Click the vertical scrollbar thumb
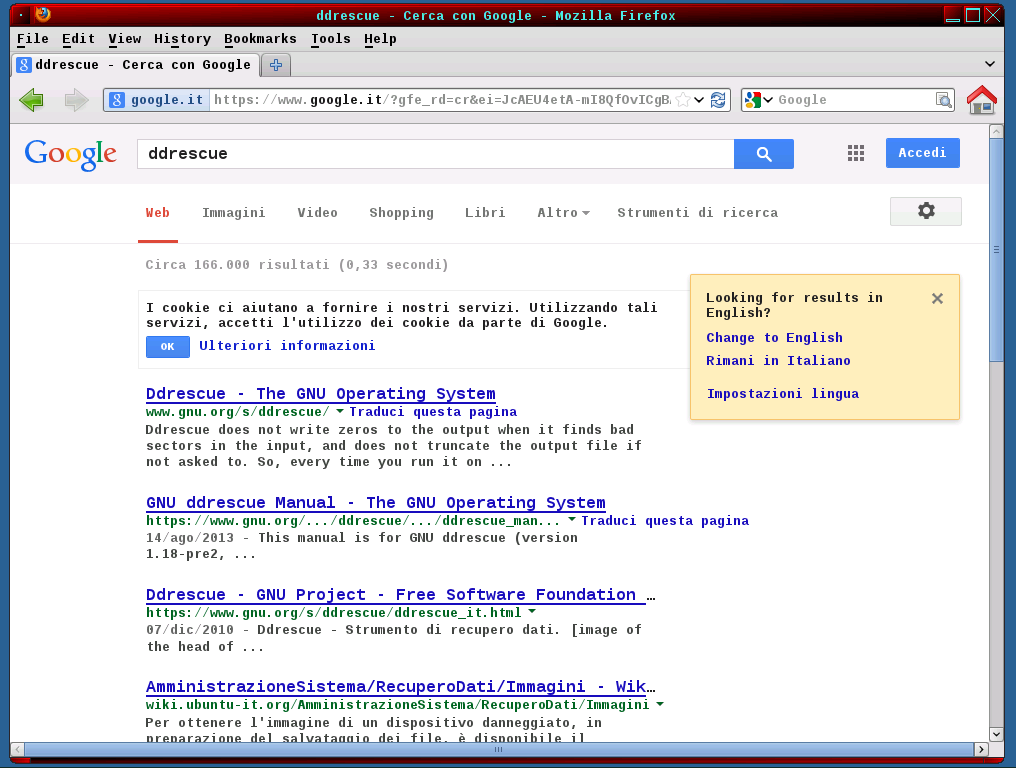Image resolution: width=1016 pixels, height=768 pixels. coord(996,250)
